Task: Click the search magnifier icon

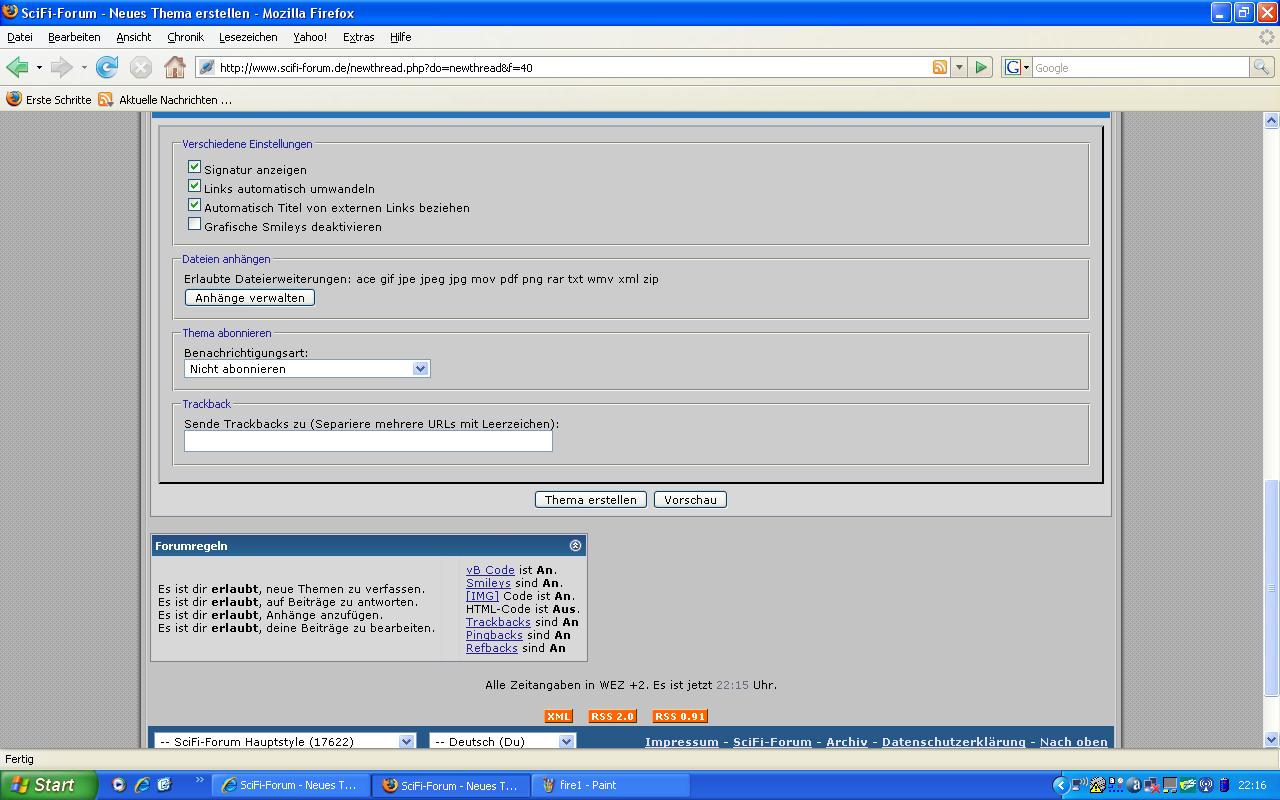Action: point(1262,67)
